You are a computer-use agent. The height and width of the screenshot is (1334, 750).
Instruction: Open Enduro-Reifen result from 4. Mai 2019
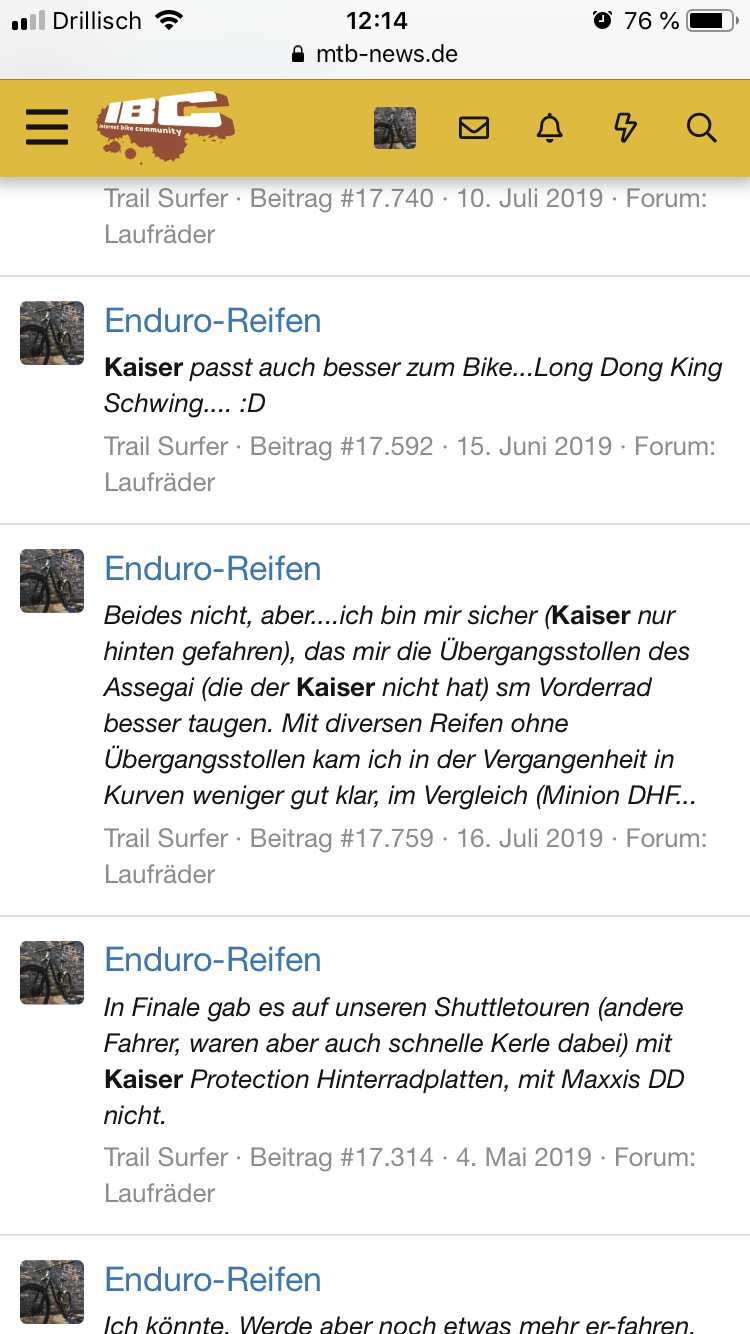(213, 960)
